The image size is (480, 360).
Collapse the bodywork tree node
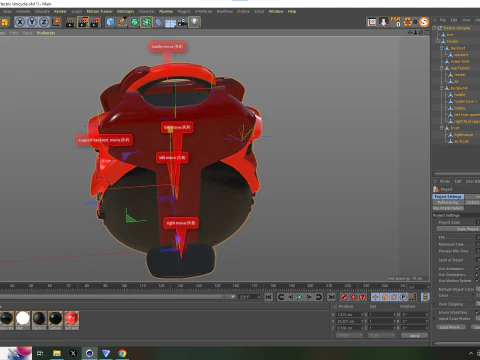[x=442, y=88]
